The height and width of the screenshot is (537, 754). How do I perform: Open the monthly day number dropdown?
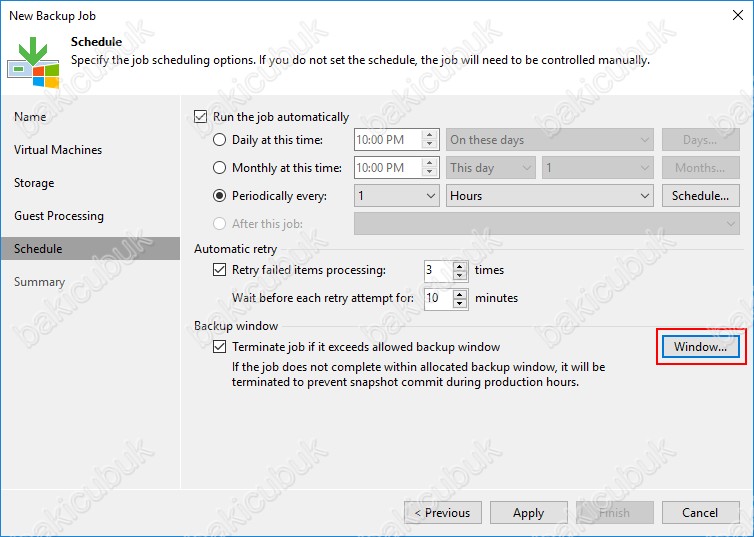(x=597, y=168)
